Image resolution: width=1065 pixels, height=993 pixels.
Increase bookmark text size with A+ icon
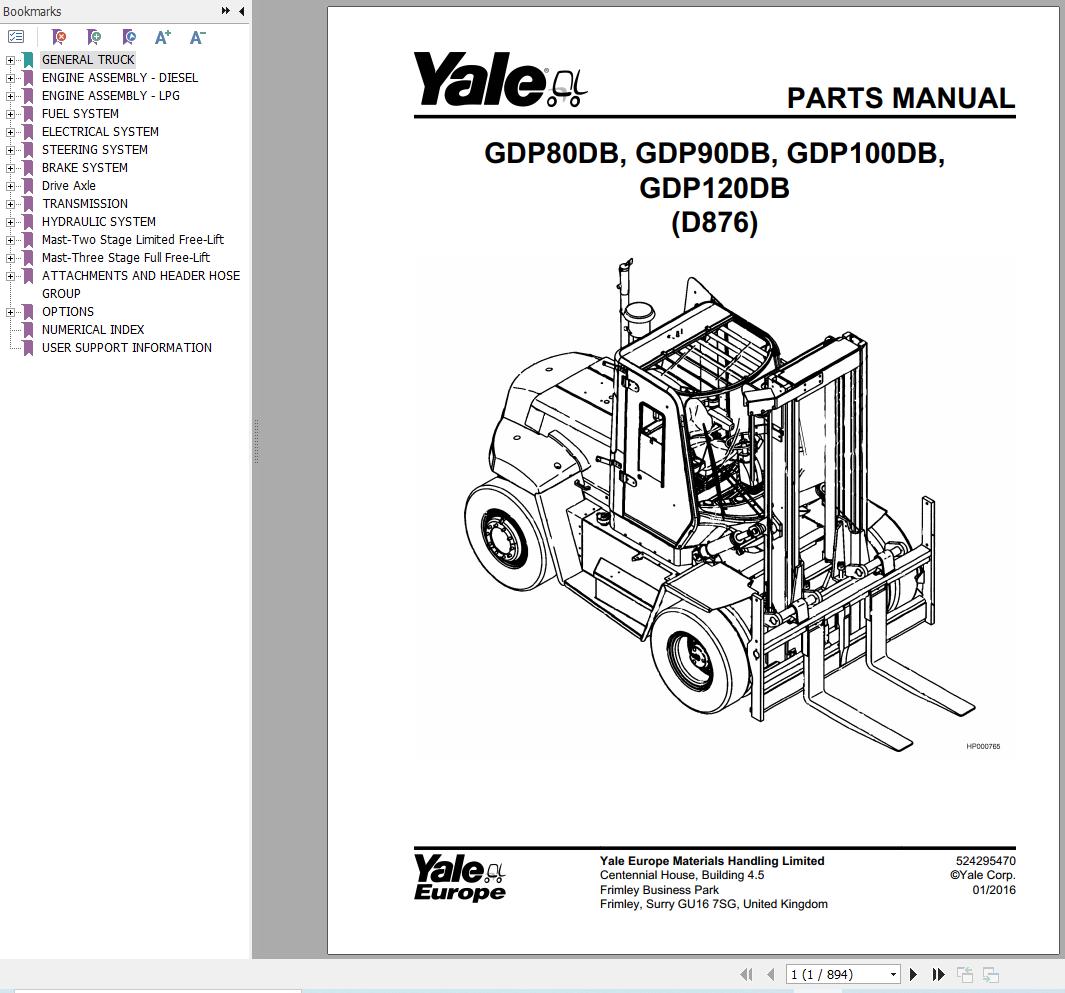point(162,37)
